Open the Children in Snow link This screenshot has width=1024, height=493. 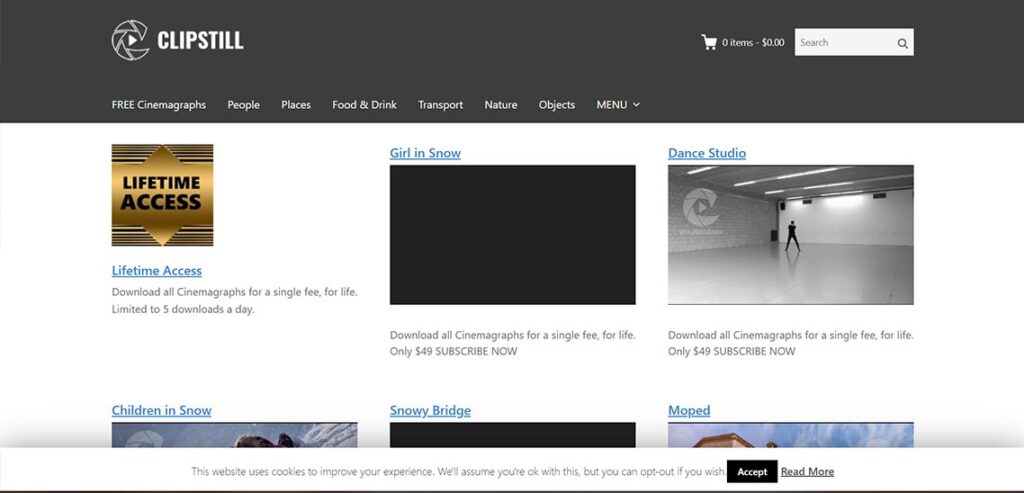pos(161,410)
